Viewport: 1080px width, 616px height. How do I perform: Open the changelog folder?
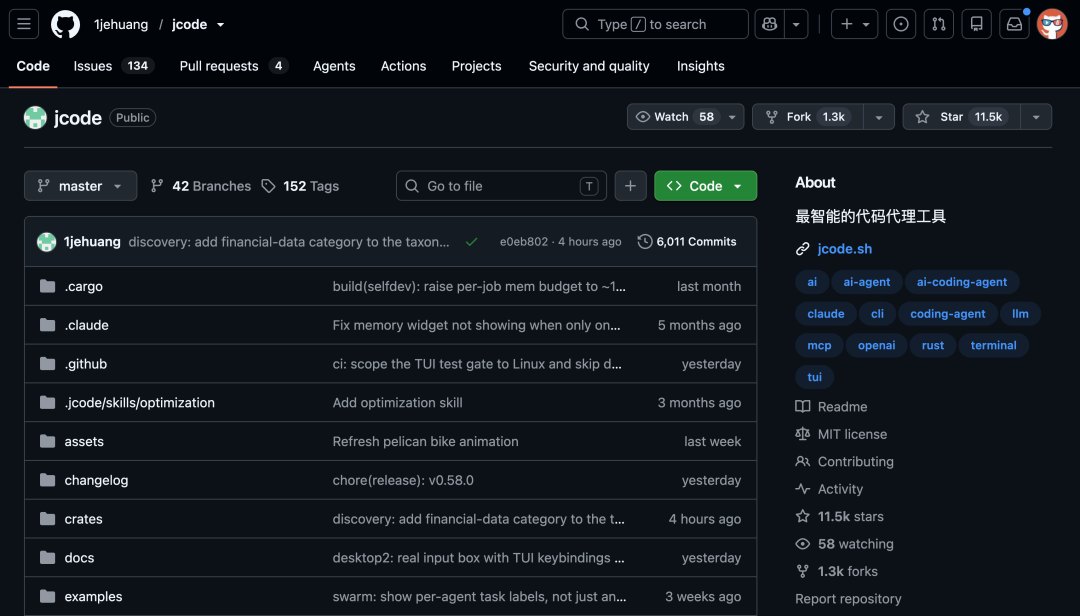(96, 480)
